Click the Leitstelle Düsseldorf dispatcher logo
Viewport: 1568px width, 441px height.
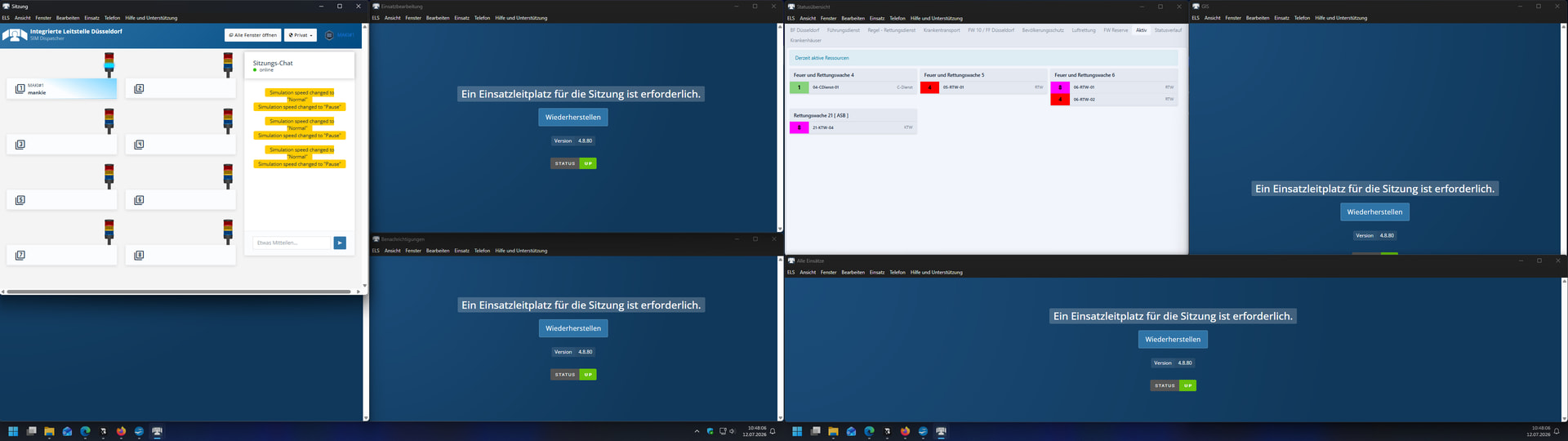pos(15,35)
